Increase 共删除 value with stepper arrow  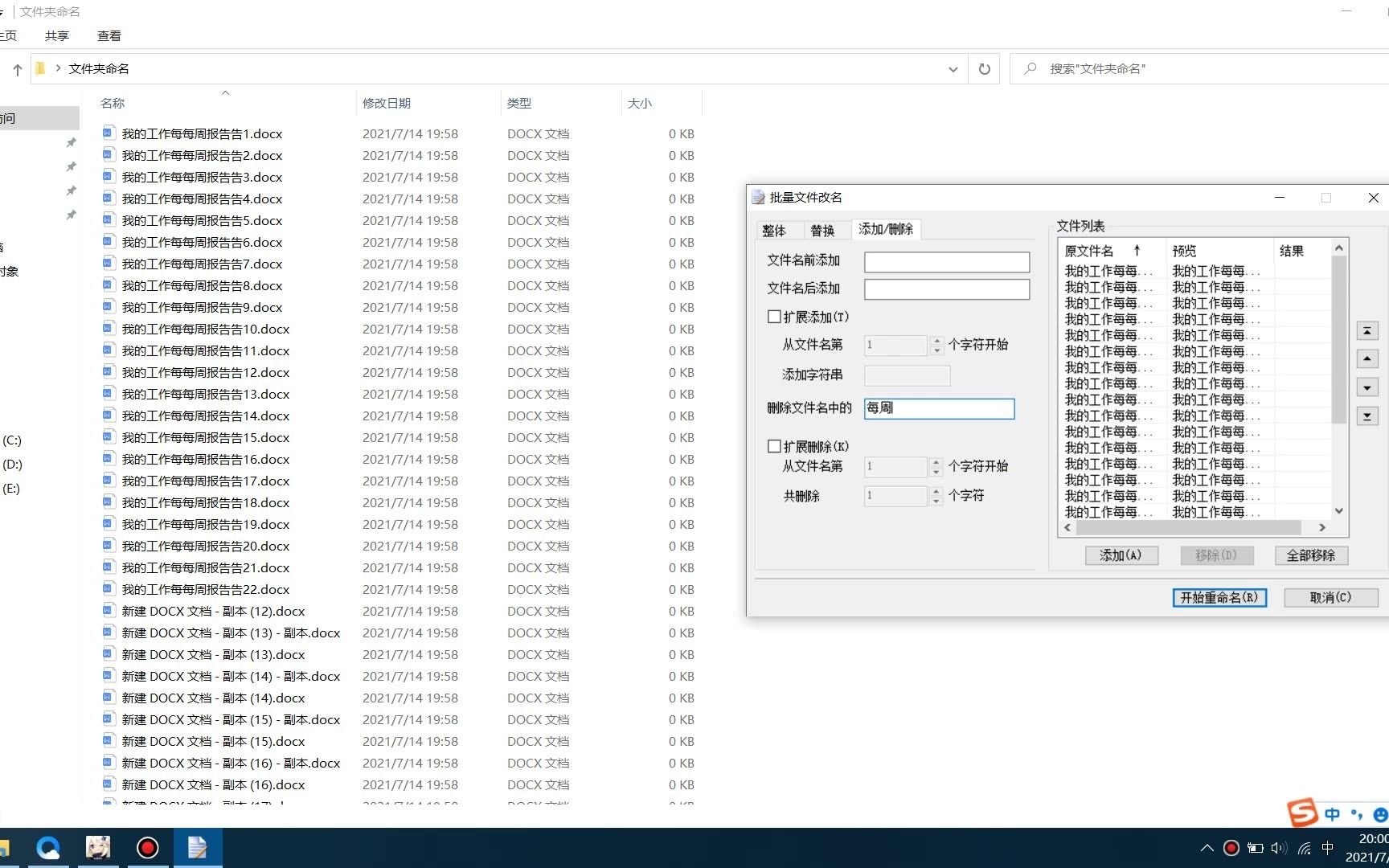(935, 492)
